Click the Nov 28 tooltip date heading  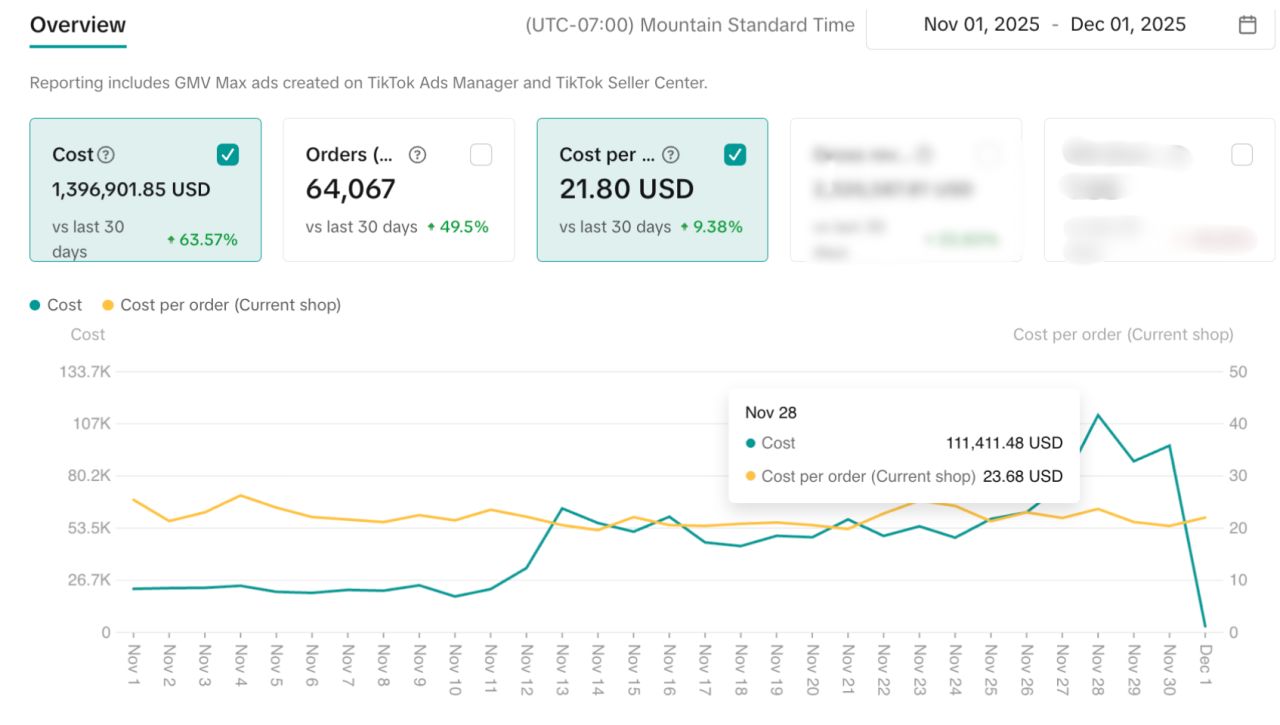tap(771, 412)
